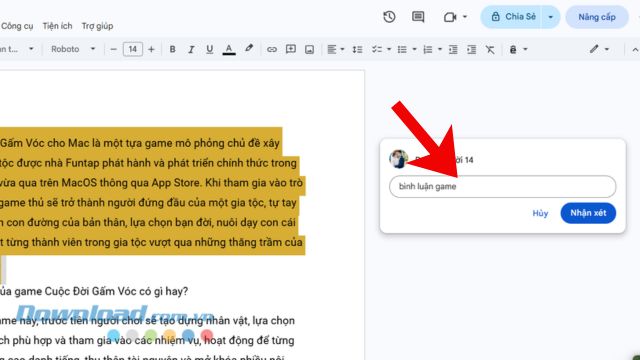Click the comment field with bình luận game

point(502,187)
